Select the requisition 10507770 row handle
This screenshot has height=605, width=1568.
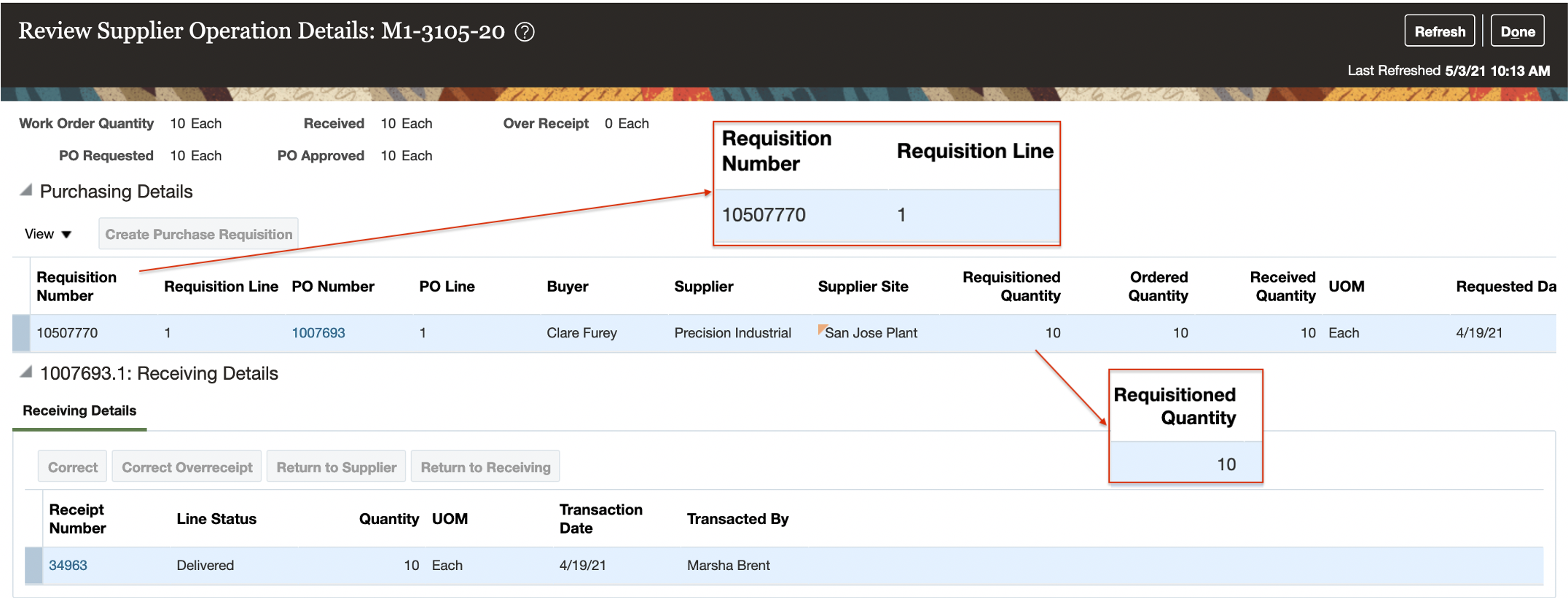[x=21, y=333]
